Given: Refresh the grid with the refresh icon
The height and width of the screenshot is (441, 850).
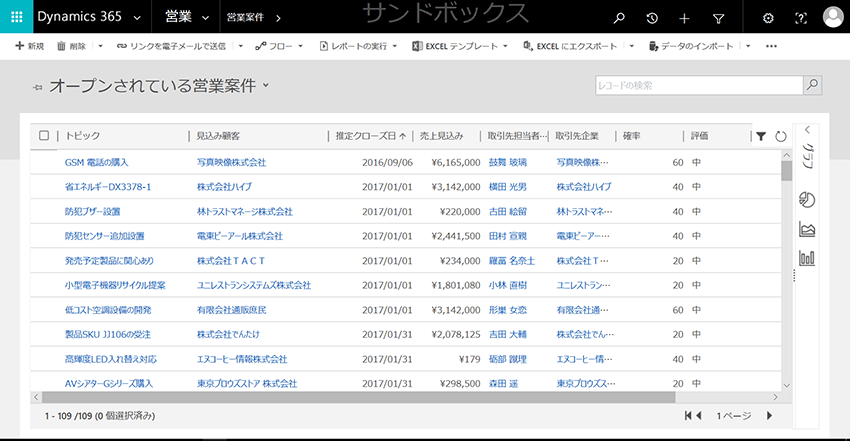Looking at the screenshot, I should coord(781,137).
